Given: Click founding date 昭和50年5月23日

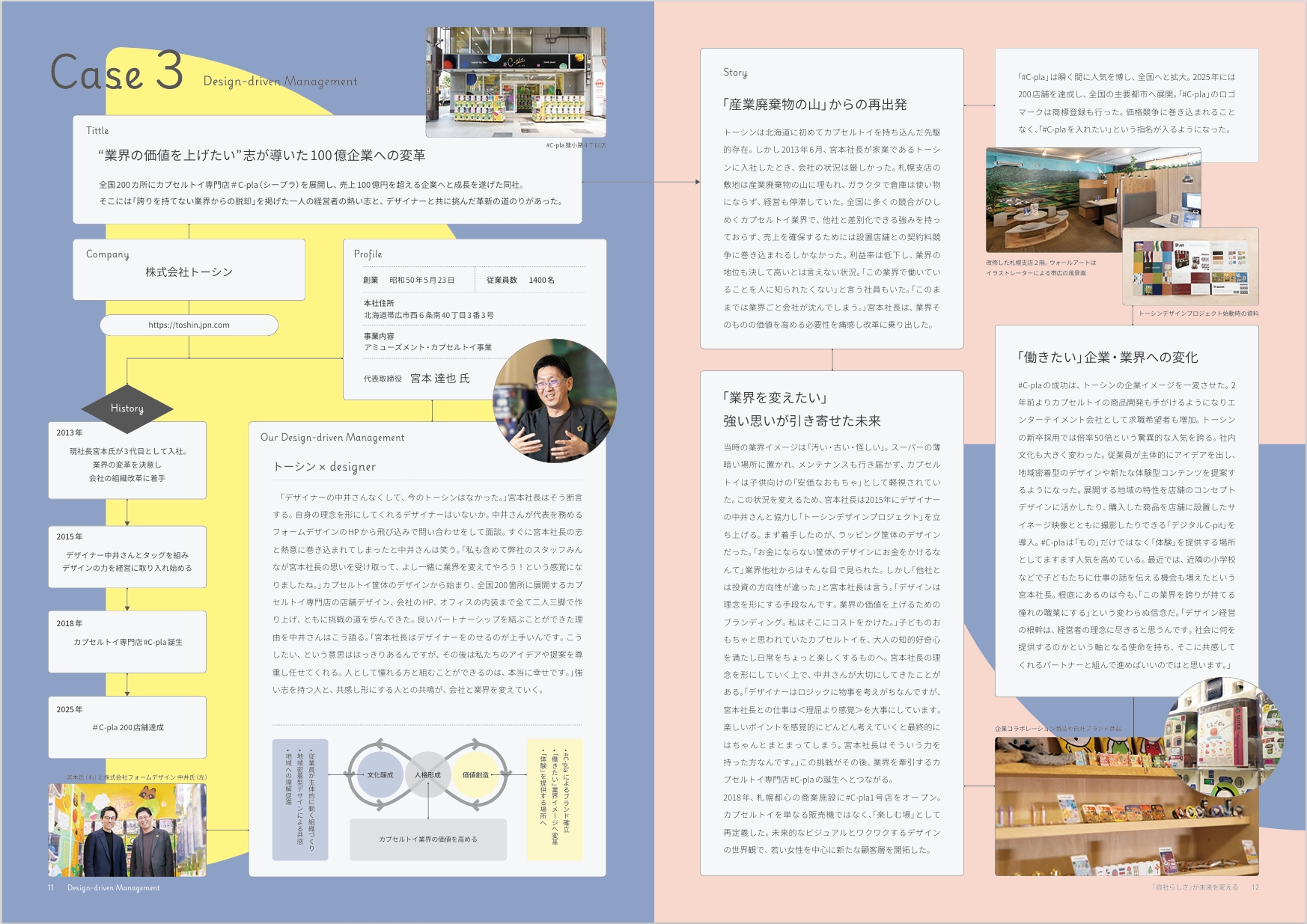Looking at the screenshot, I should 421,280.
